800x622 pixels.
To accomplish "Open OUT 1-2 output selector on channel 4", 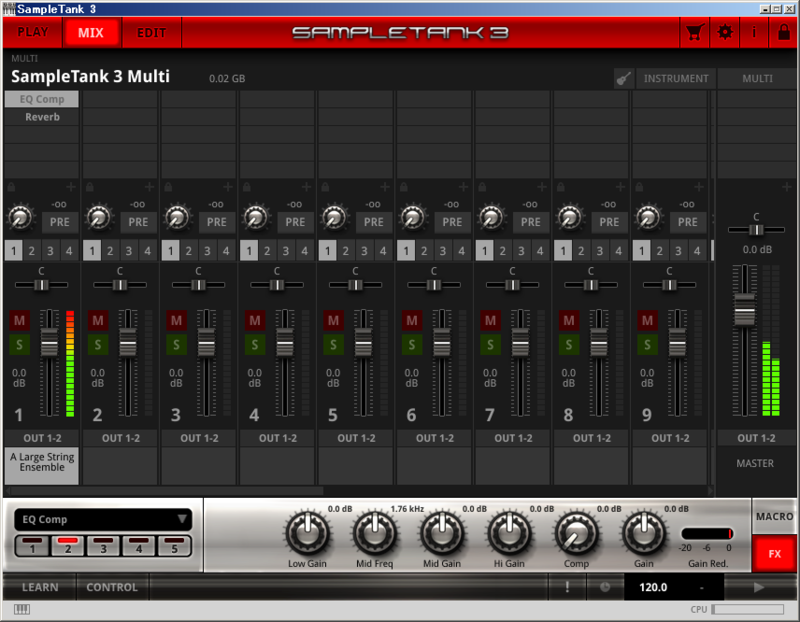I will 278,438.
